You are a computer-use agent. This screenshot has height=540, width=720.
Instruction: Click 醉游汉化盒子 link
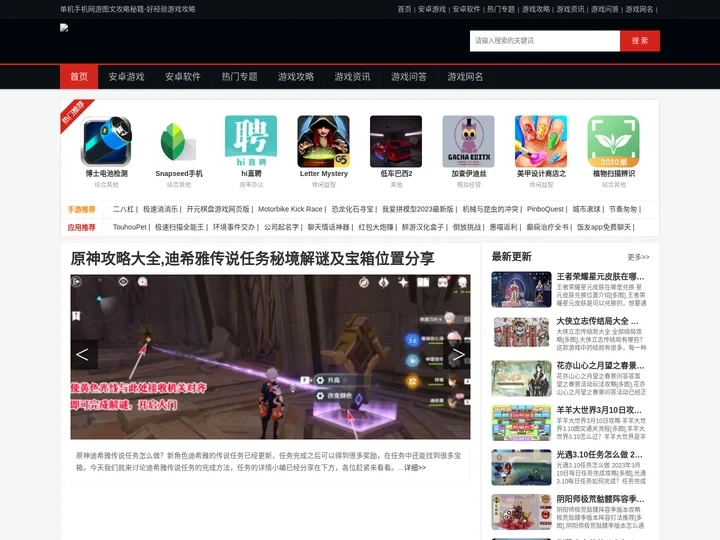pyautogui.click(x=423, y=227)
